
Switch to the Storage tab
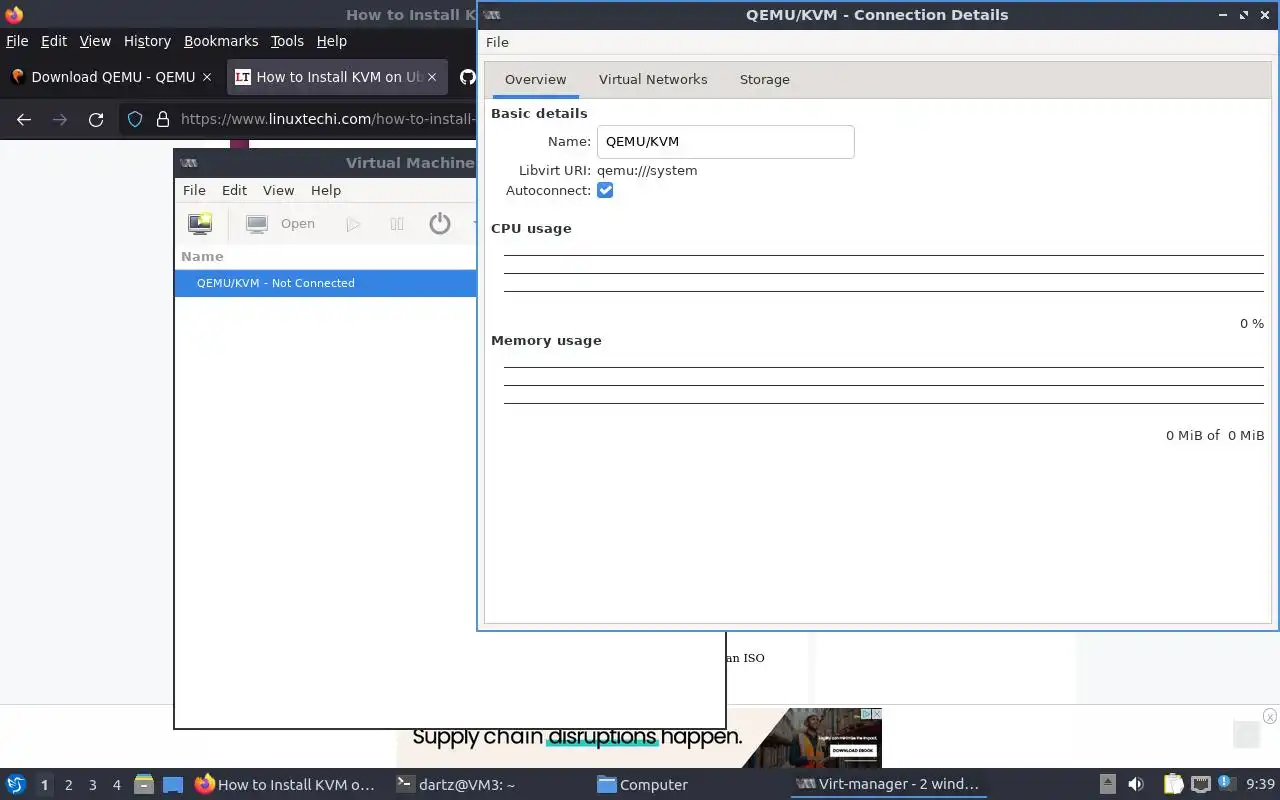click(764, 79)
